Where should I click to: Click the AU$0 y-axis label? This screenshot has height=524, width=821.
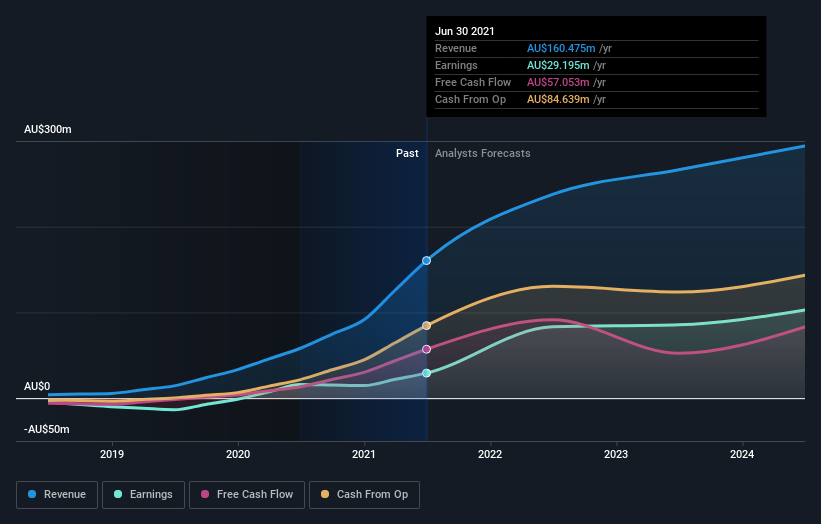pyautogui.click(x=37, y=386)
